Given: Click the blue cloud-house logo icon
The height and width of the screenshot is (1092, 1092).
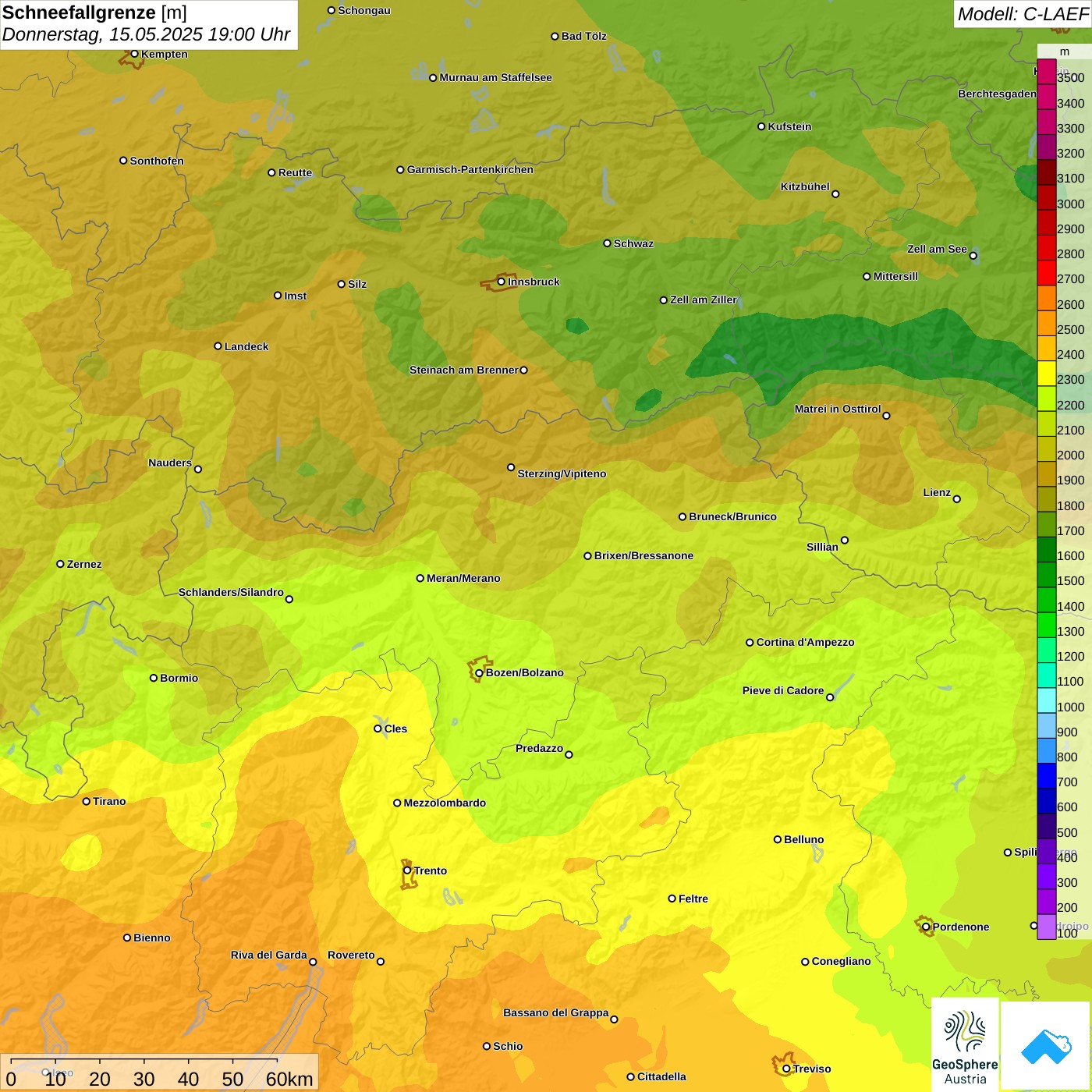Looking at the screenshot, I should [1046, 1045].
